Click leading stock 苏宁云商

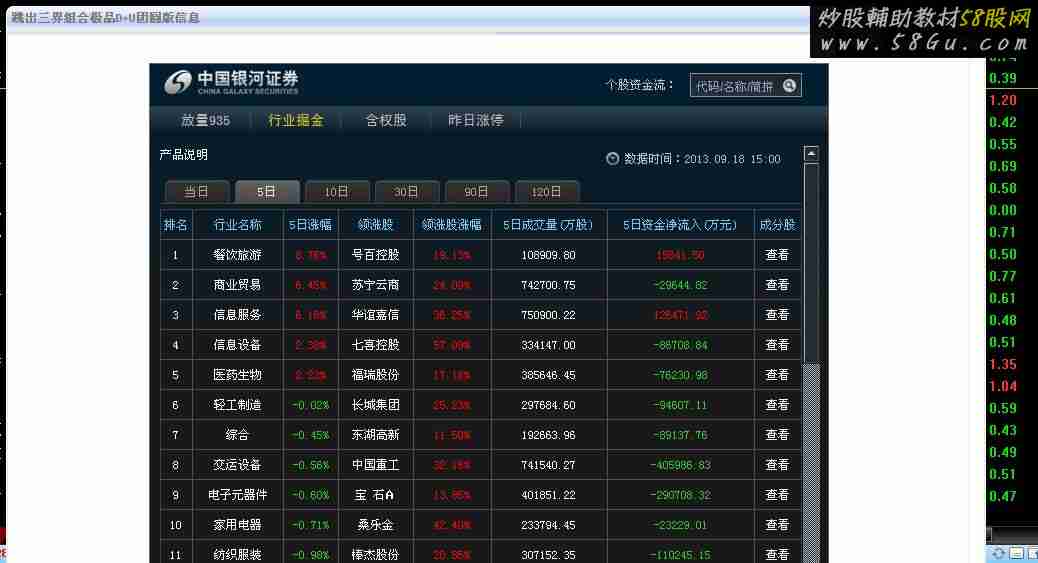point(375,285)
